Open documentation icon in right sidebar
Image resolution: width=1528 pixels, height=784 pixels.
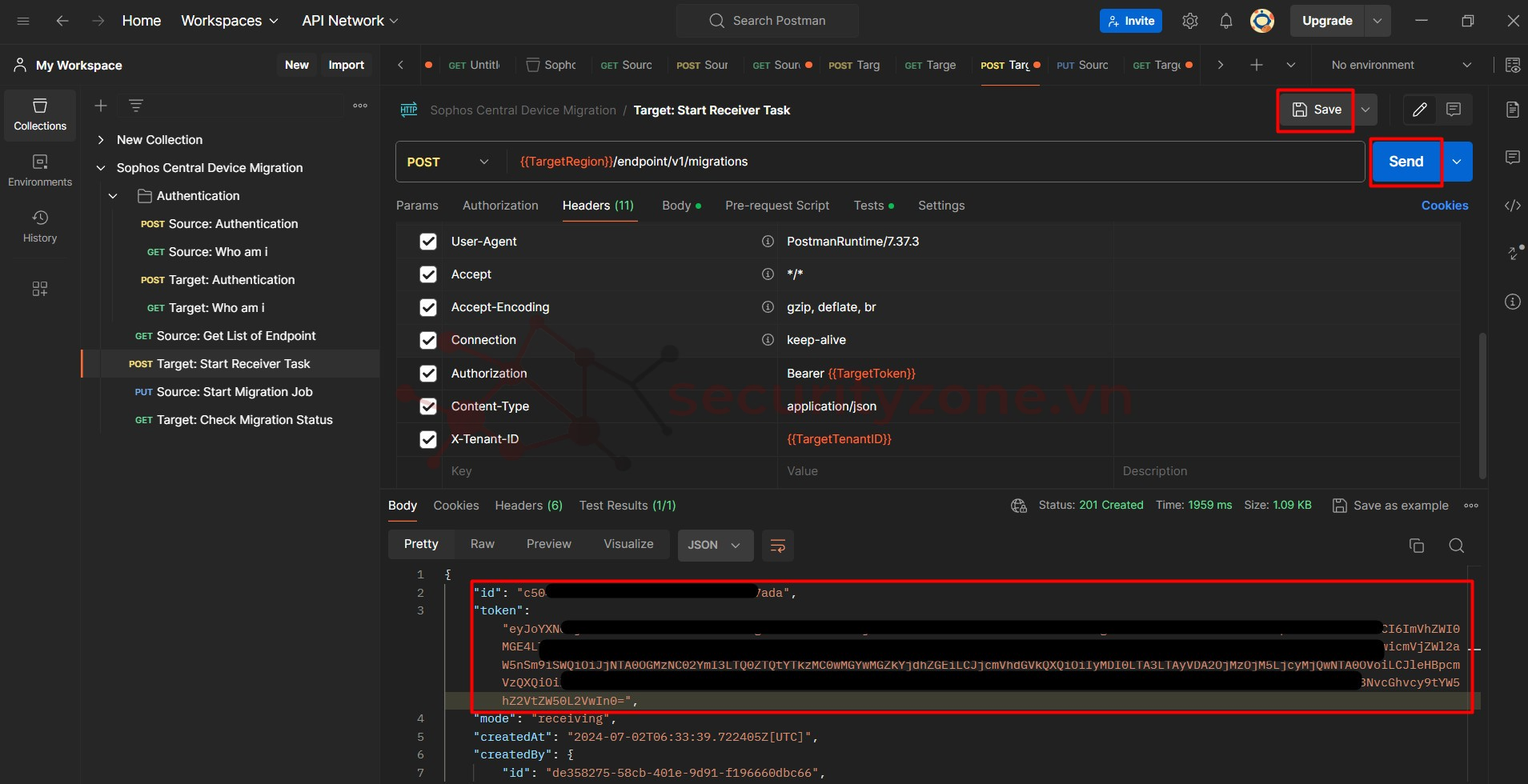tap(1513, 110)
